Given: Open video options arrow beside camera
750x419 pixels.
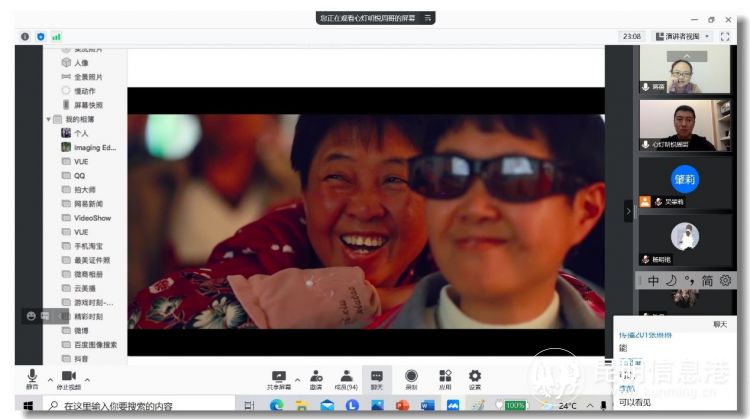Looking at the screenshot, I should [87, 380].
